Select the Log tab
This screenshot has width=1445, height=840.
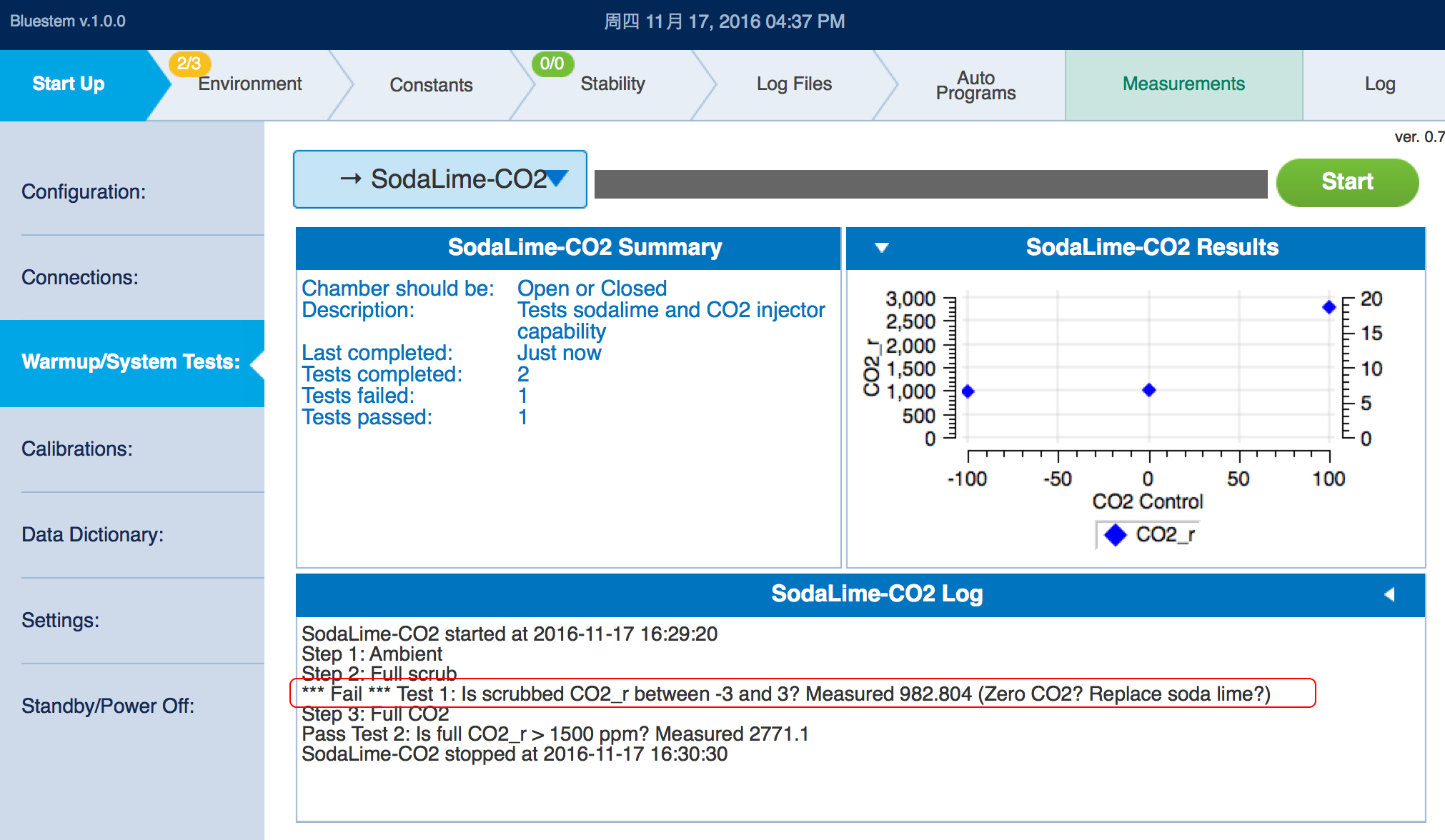point(1379,84)
